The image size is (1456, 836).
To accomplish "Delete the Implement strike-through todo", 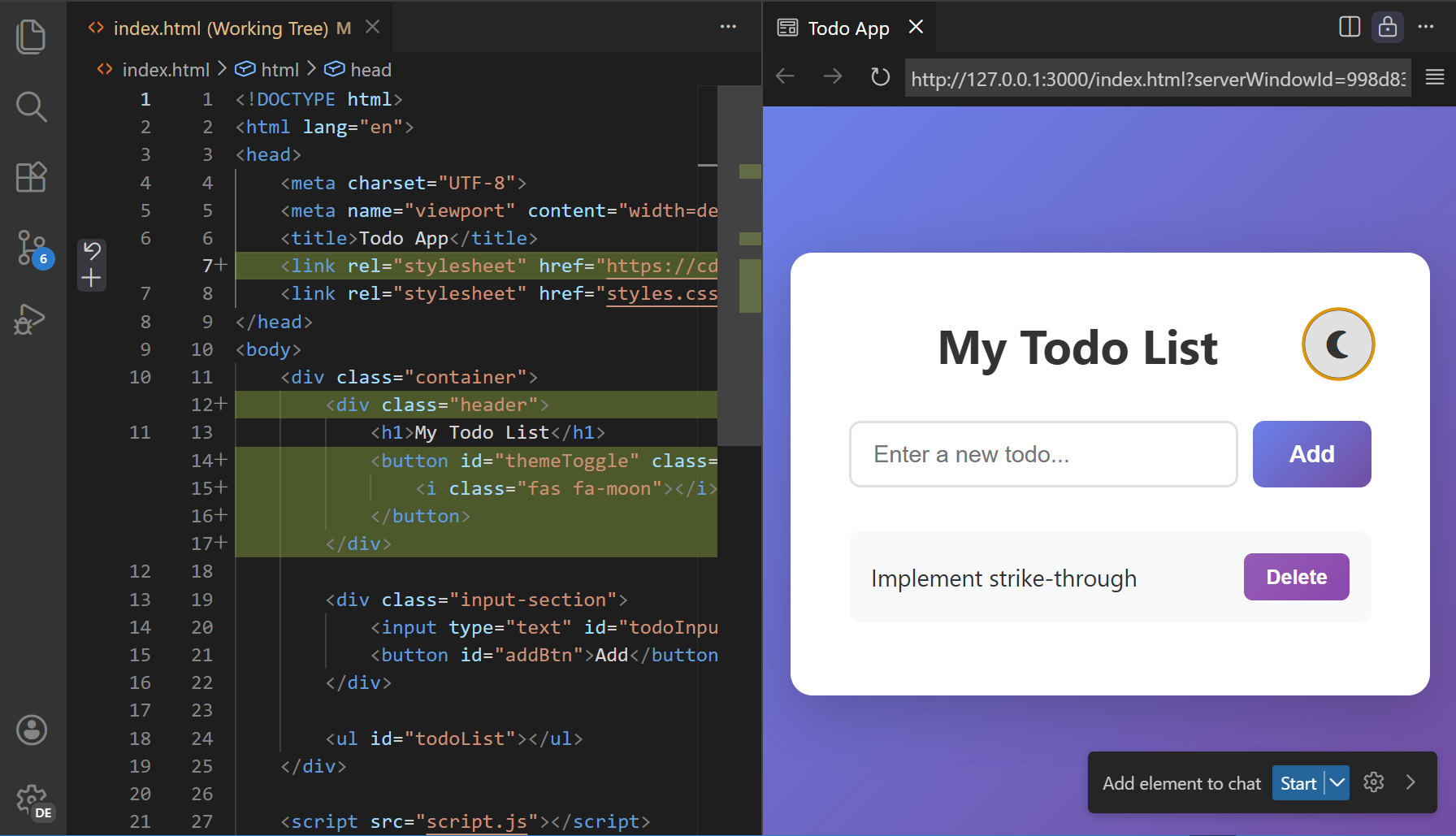I will tap(1296, 577).
